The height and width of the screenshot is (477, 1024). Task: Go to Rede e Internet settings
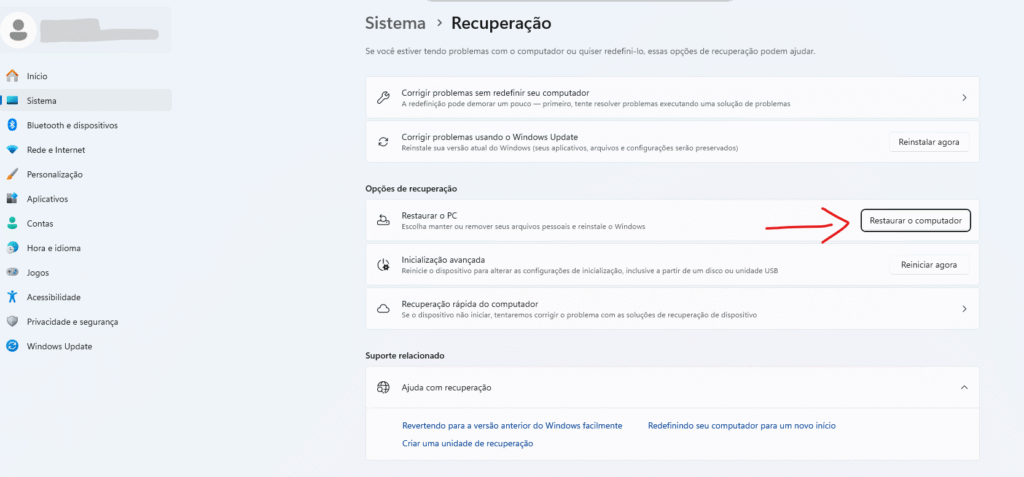(86, 150)
